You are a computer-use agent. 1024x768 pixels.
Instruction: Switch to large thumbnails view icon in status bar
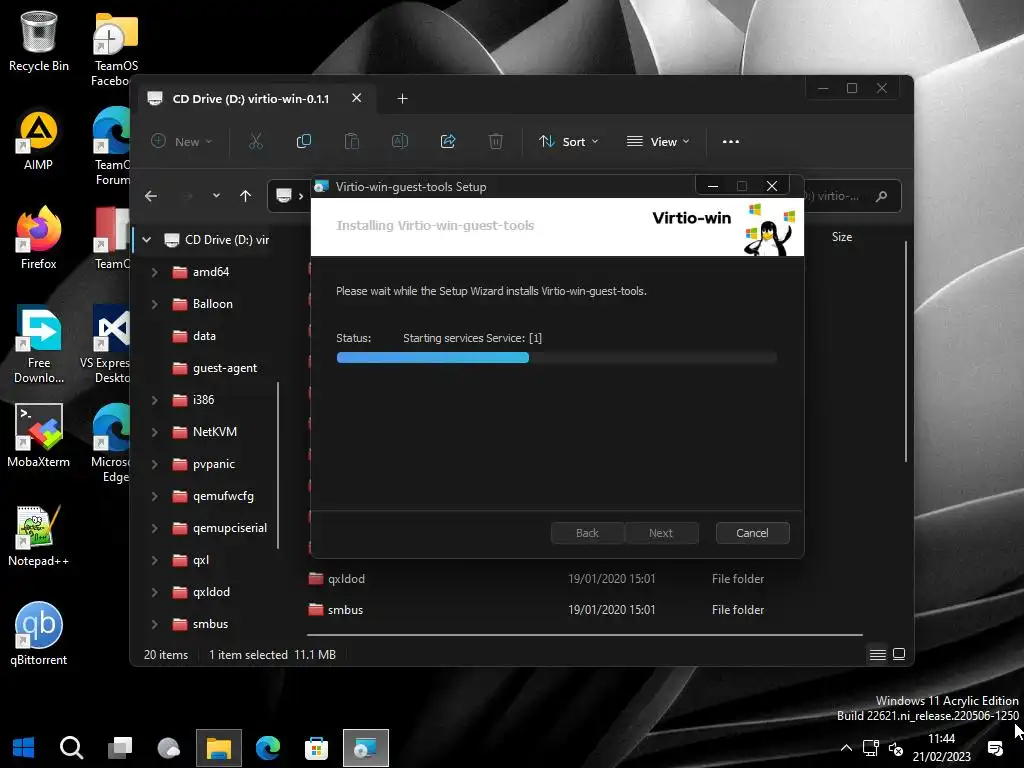899,654
